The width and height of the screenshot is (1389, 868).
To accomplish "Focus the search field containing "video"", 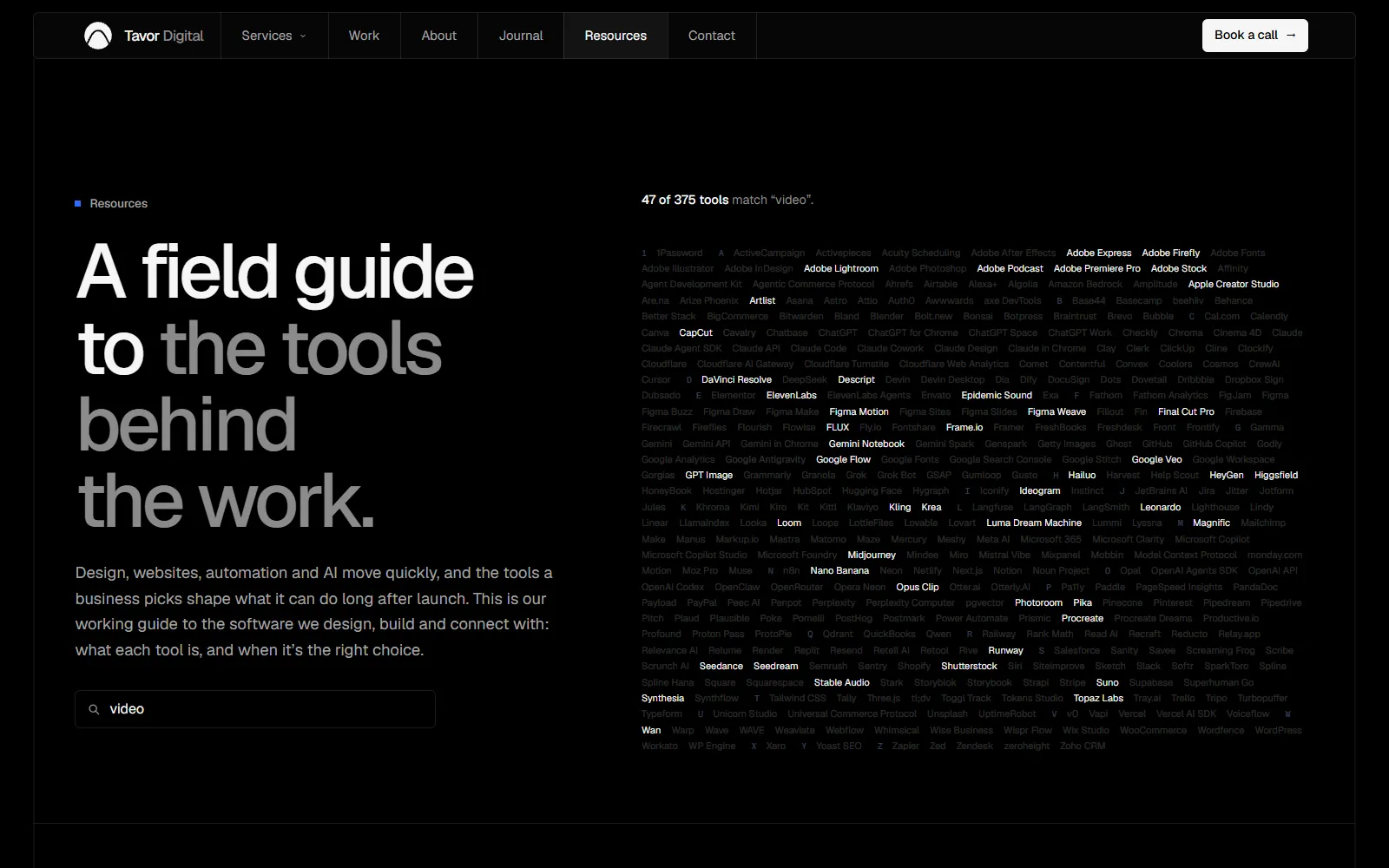I will [255, 709].
